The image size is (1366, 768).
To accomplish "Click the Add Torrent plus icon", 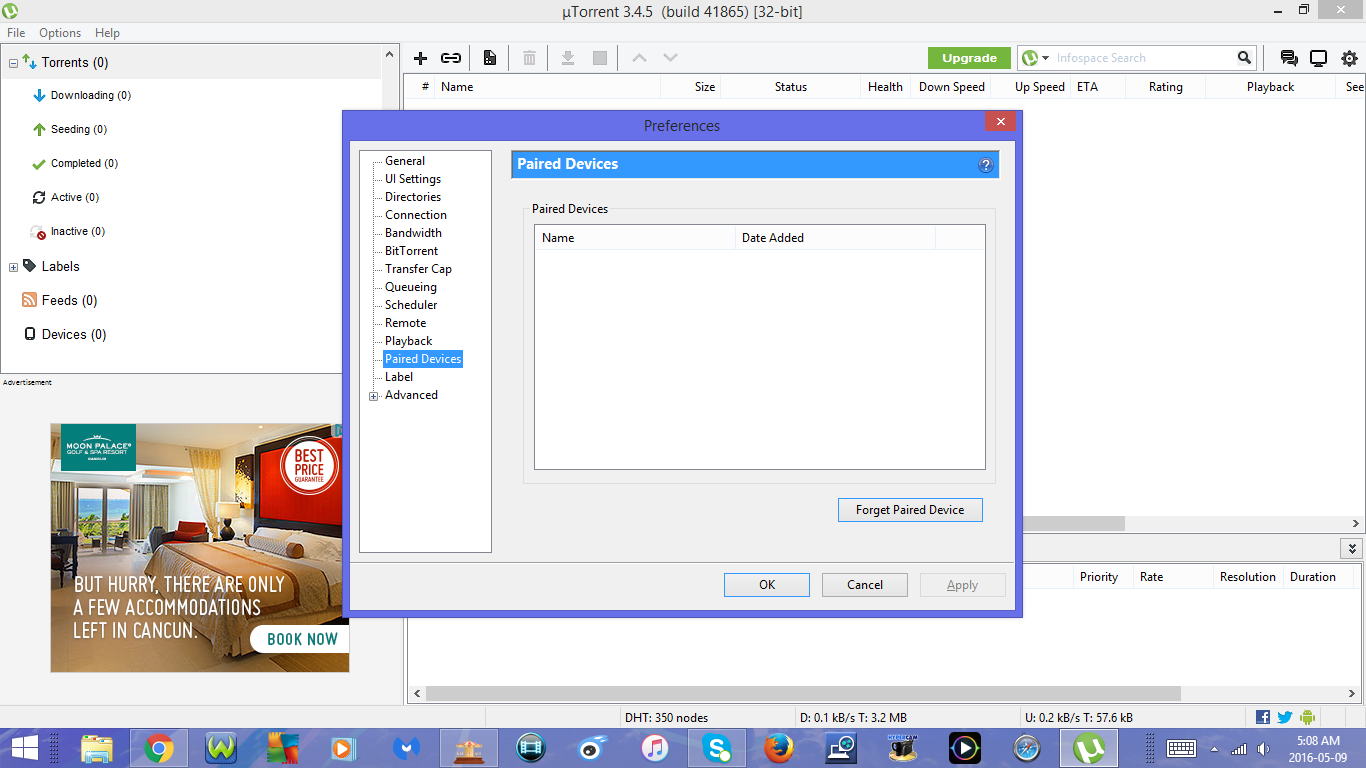I will pos(420,58).
